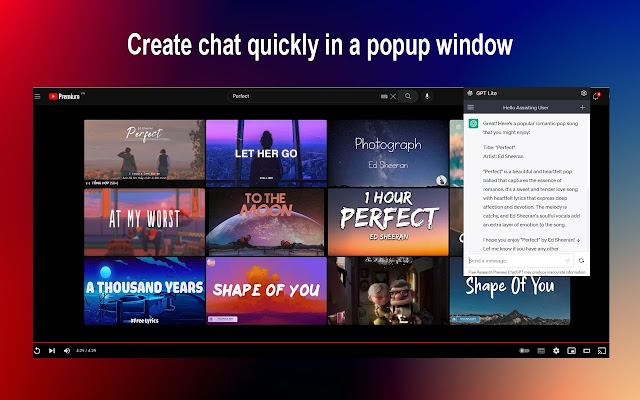
Task: Skip to the next video
Action: coord(52,351)
